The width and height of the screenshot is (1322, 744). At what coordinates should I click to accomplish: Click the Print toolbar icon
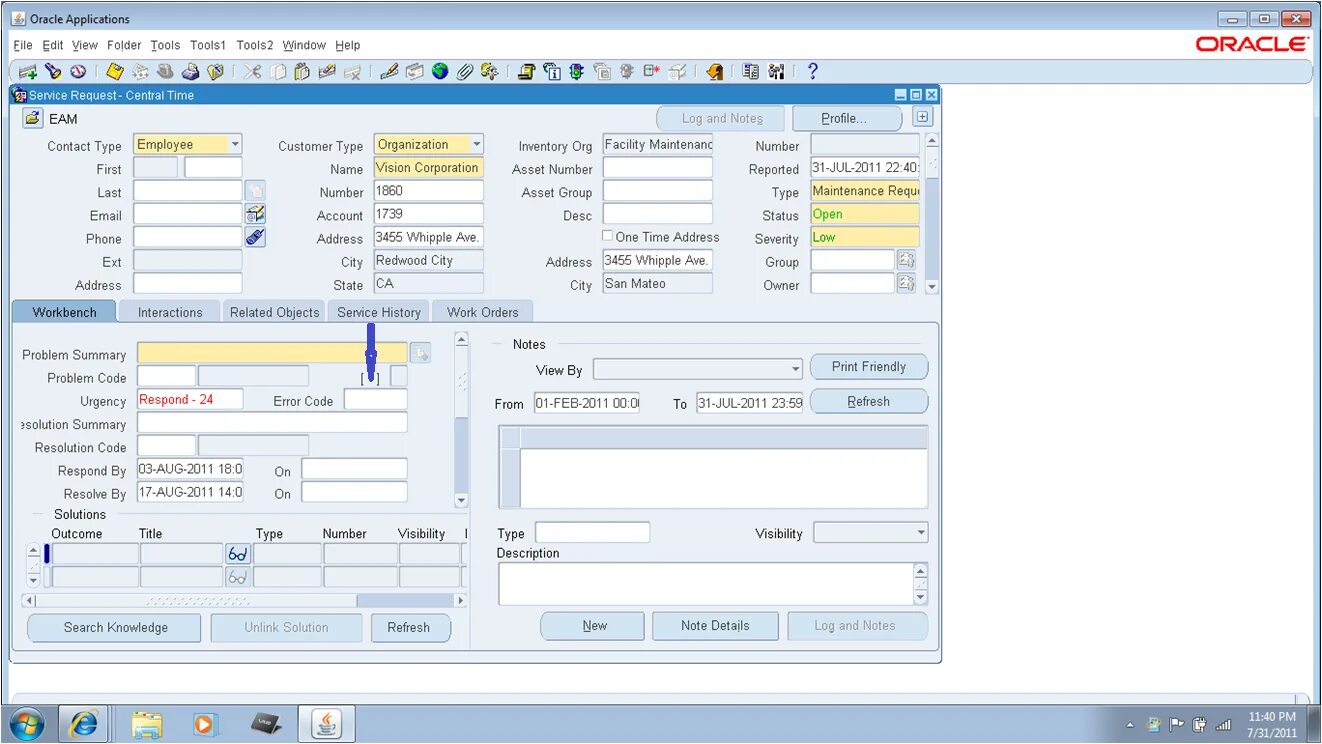click(190, 72)
